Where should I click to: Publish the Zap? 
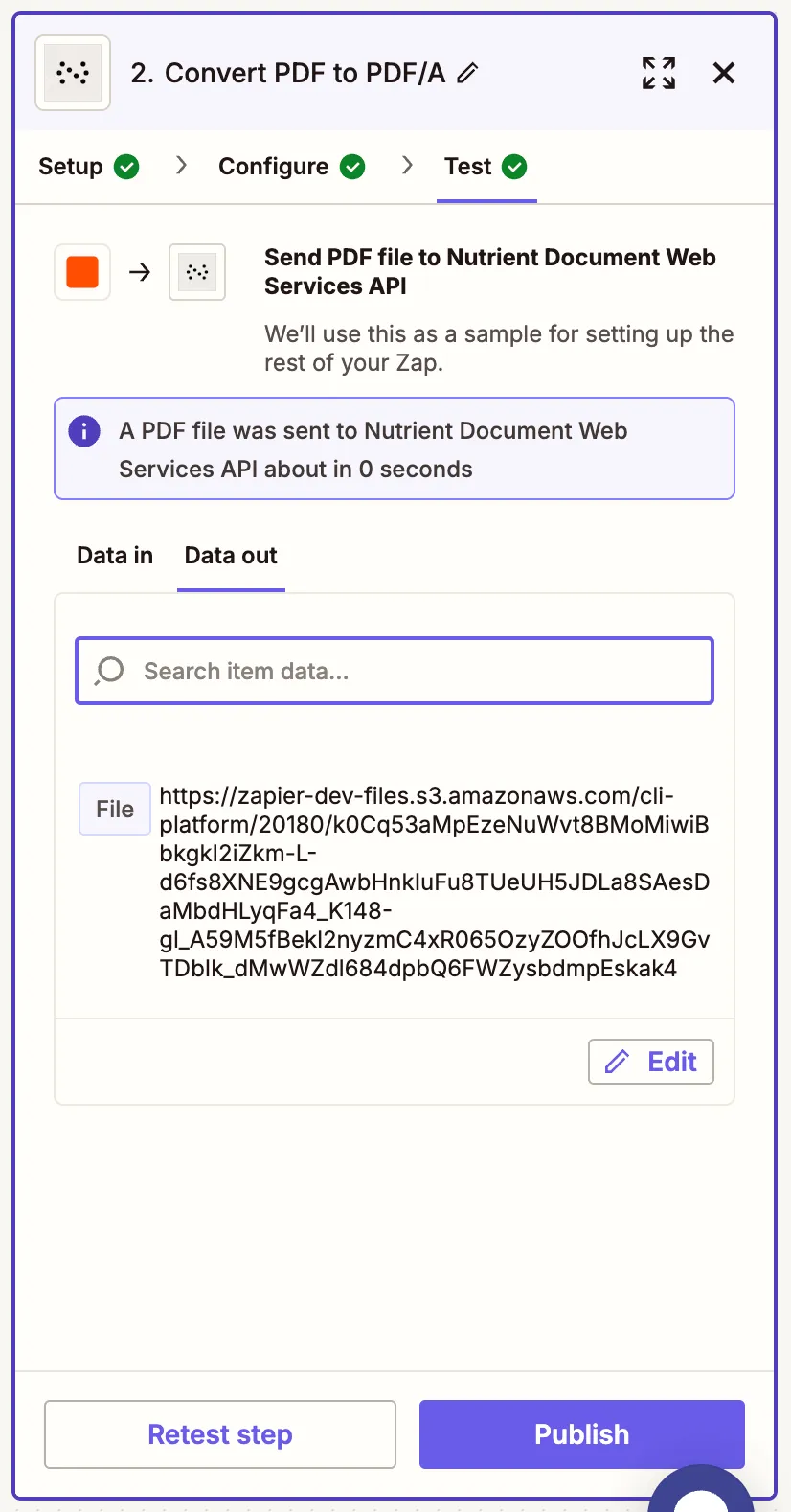pyautogui.click(x=581, y=1434)
